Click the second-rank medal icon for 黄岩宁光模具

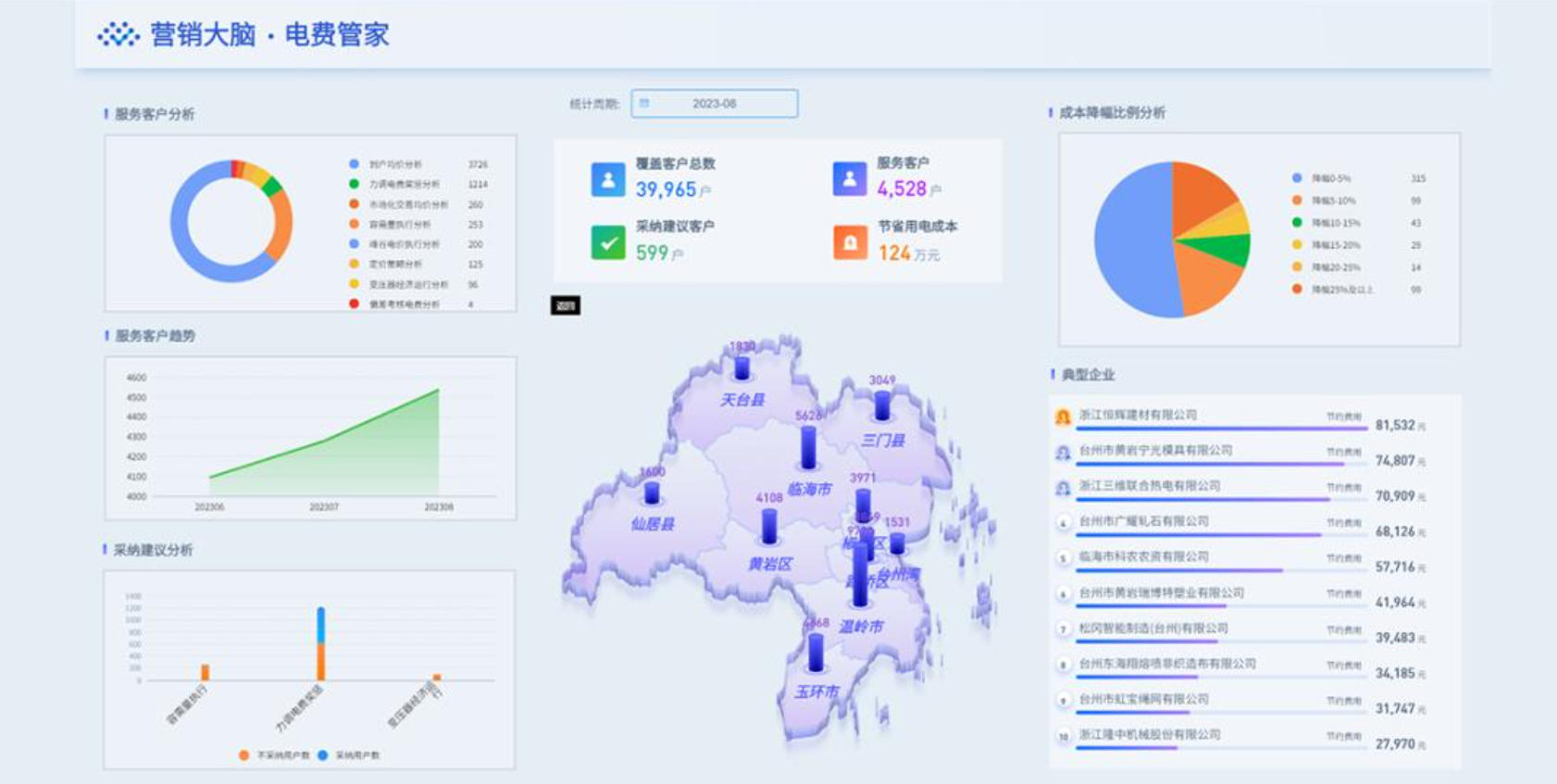1063,453
